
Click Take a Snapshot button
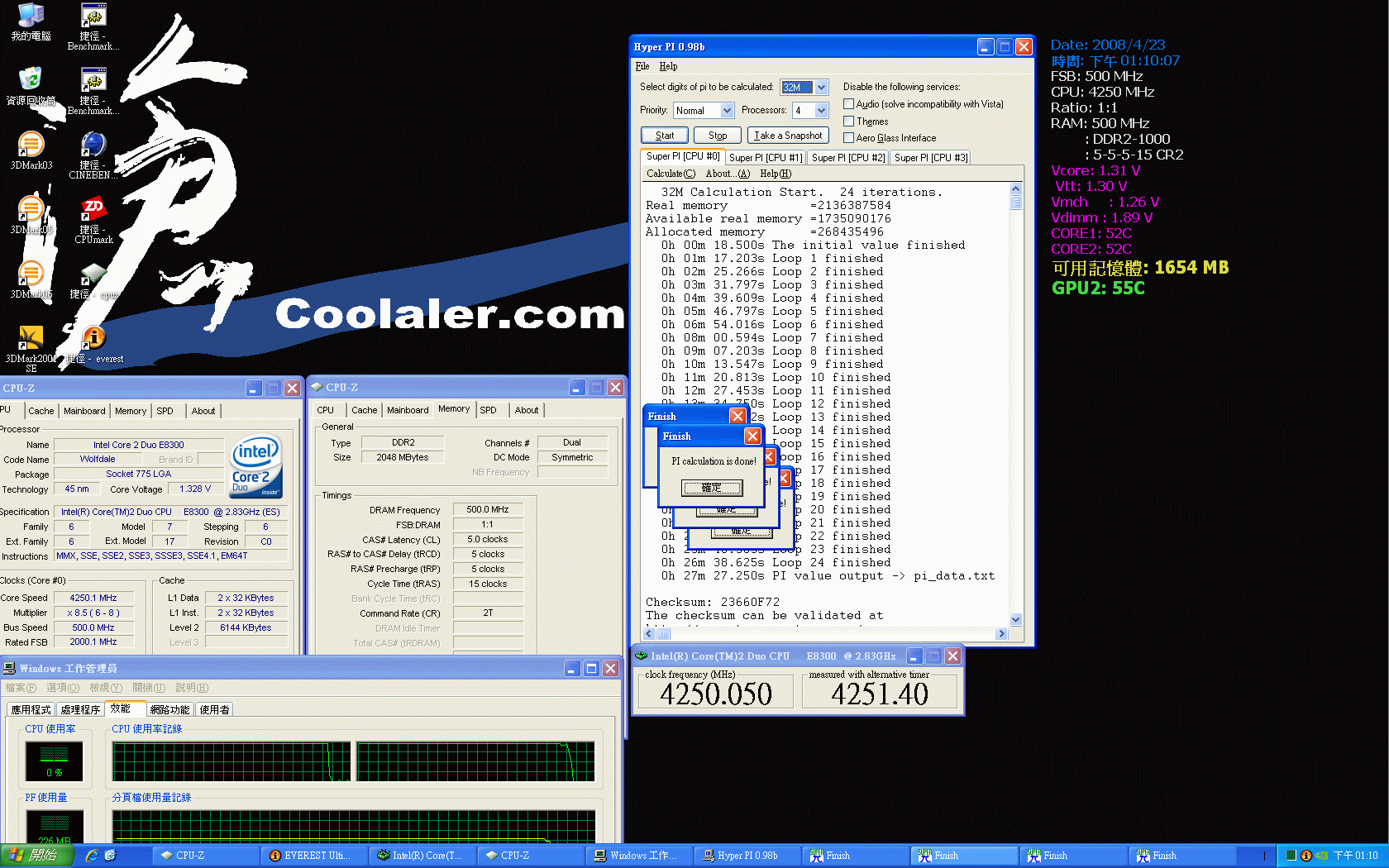788,135
